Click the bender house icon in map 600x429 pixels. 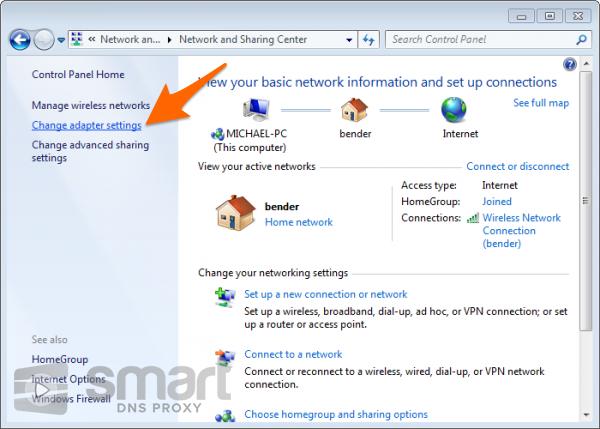point(354,109)
